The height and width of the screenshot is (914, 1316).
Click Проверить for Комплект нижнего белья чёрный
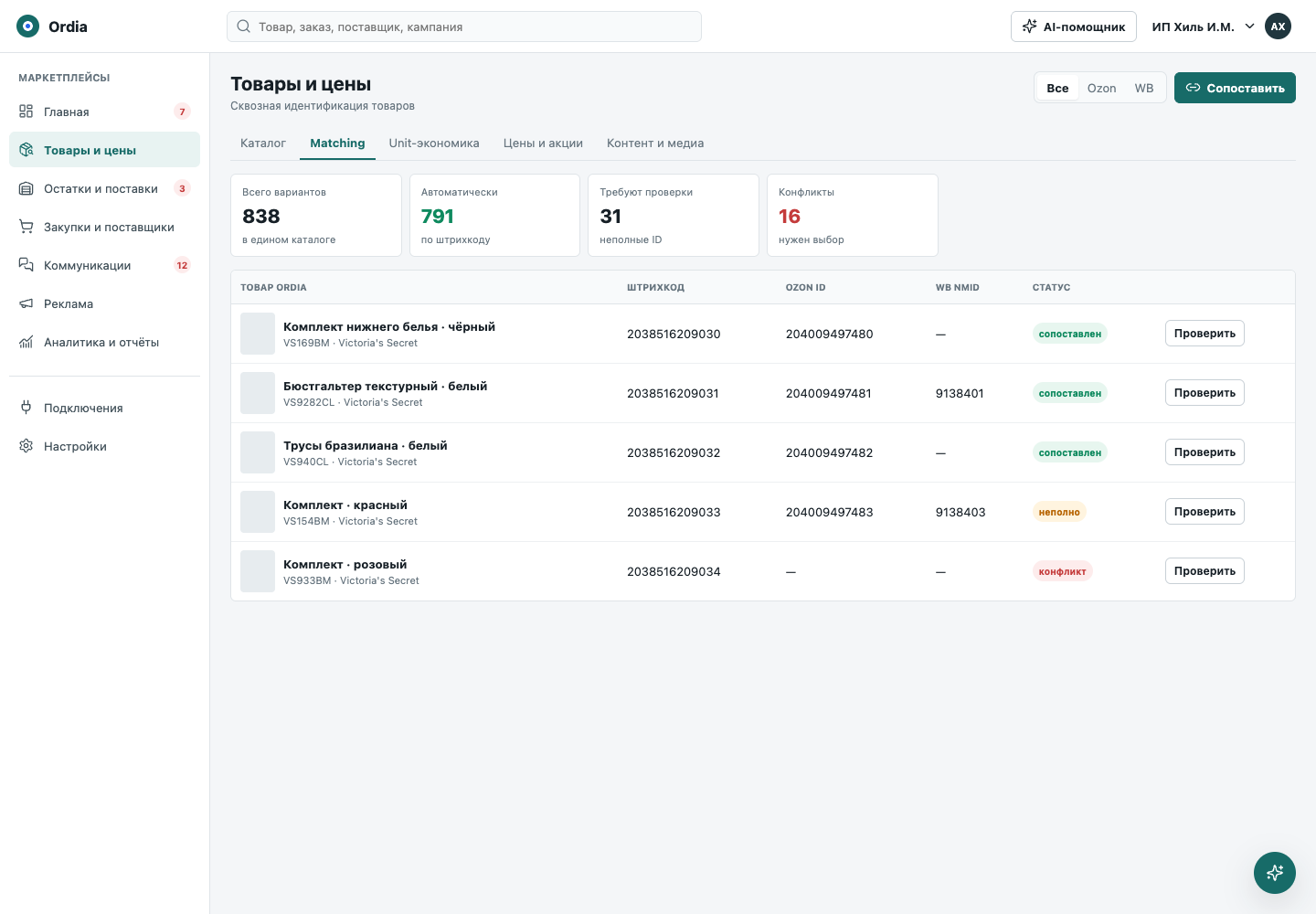[x=1205, y=334]
